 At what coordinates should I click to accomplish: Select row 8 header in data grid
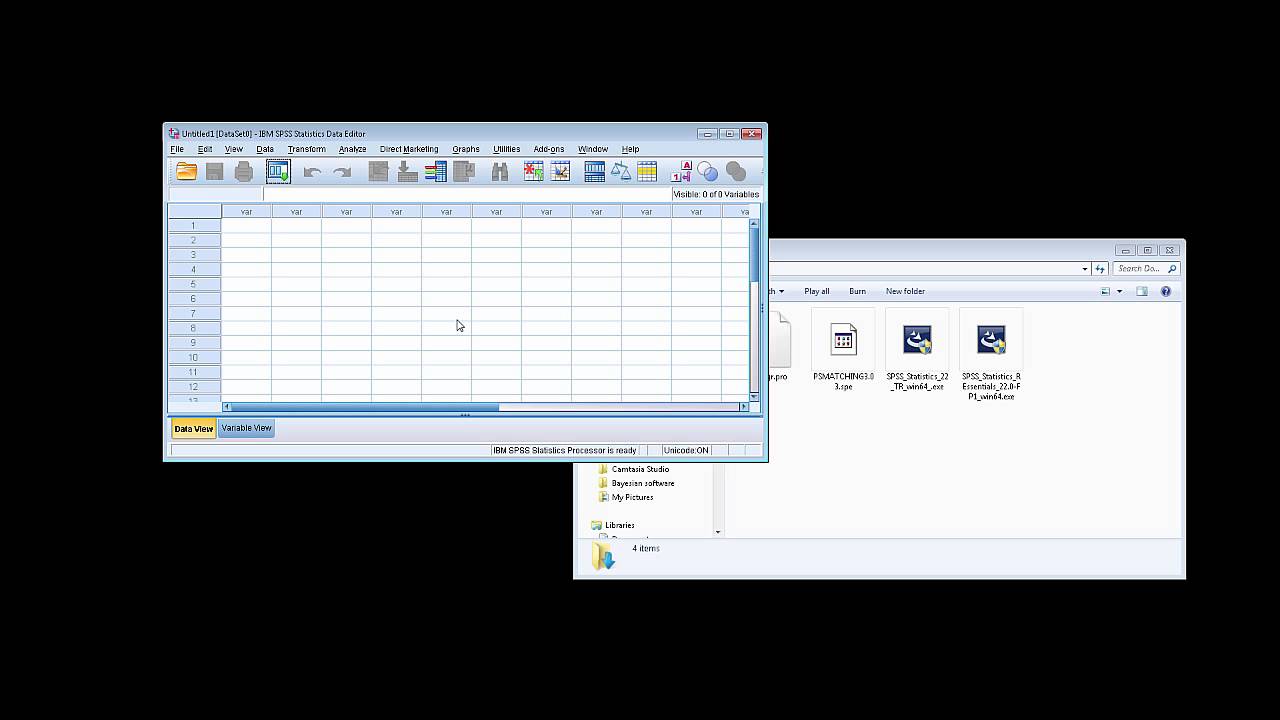point(194,328)
